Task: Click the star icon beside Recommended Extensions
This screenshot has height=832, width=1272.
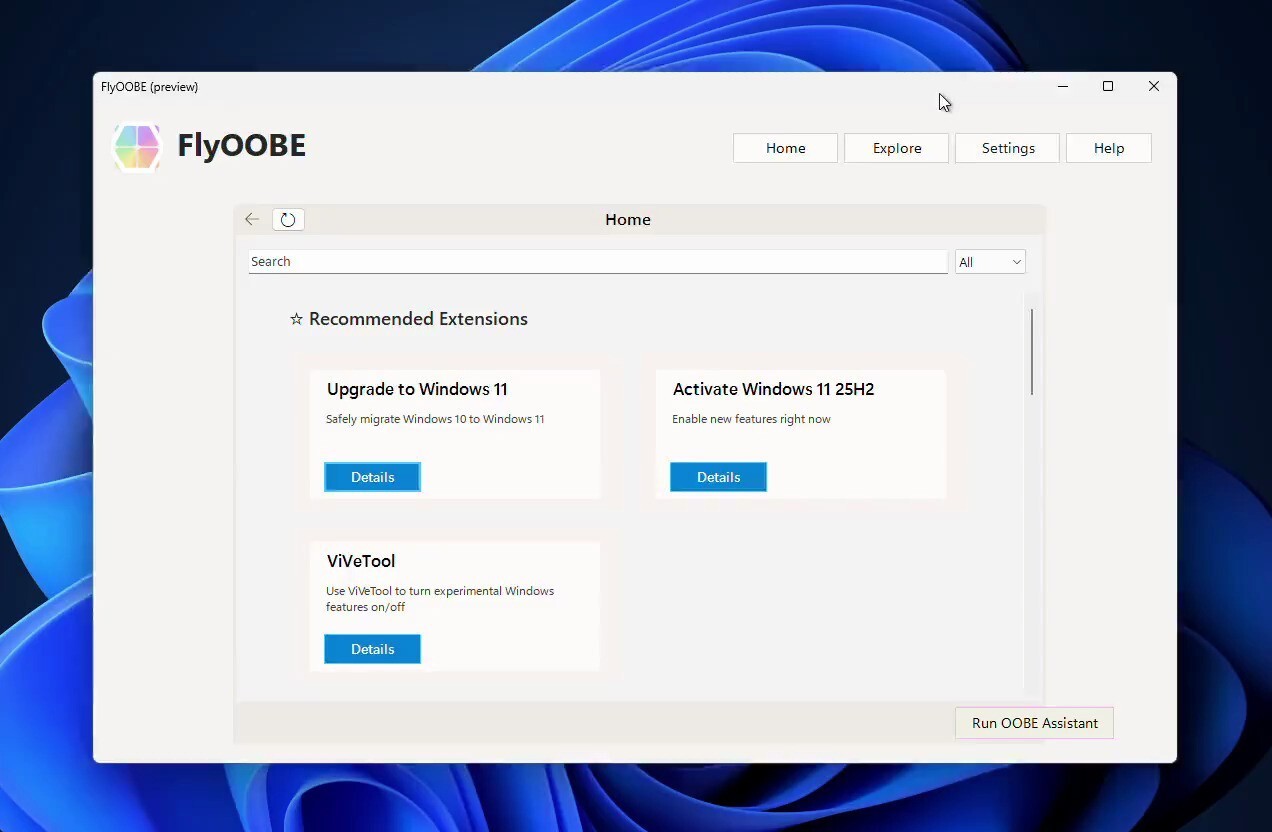Action: (296, 319)
